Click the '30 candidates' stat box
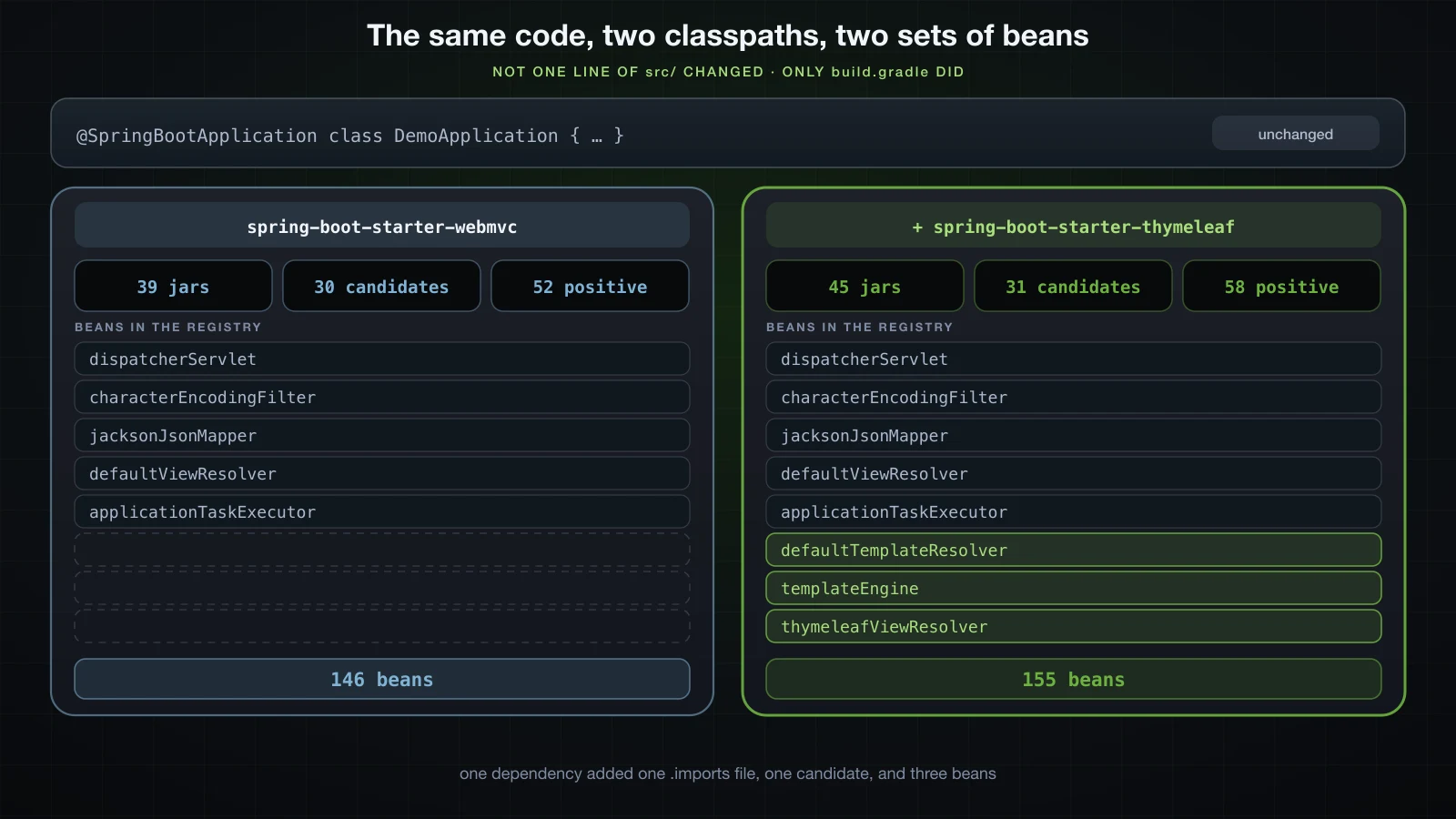 [x=381, y=287]
